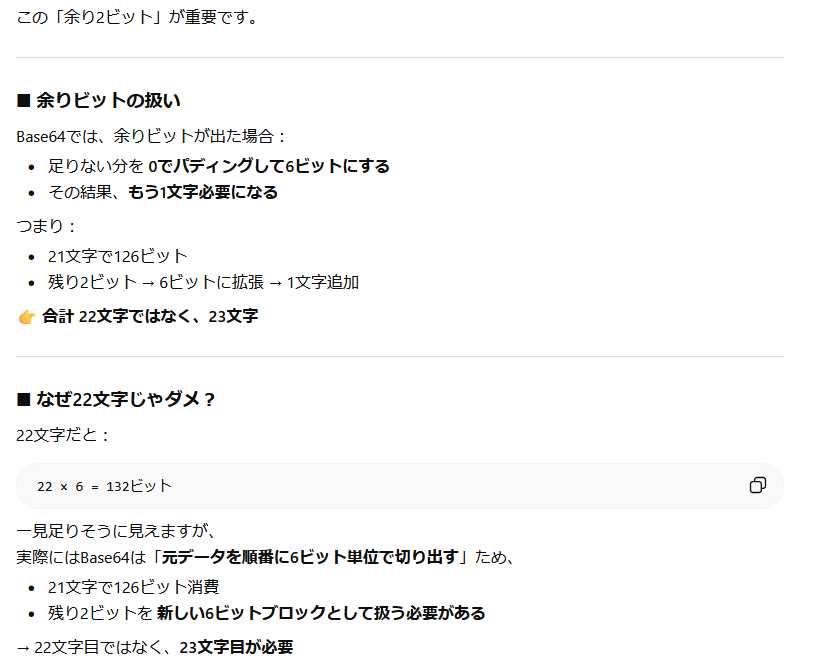Click the line "22文字だと："

coord(64,435)
